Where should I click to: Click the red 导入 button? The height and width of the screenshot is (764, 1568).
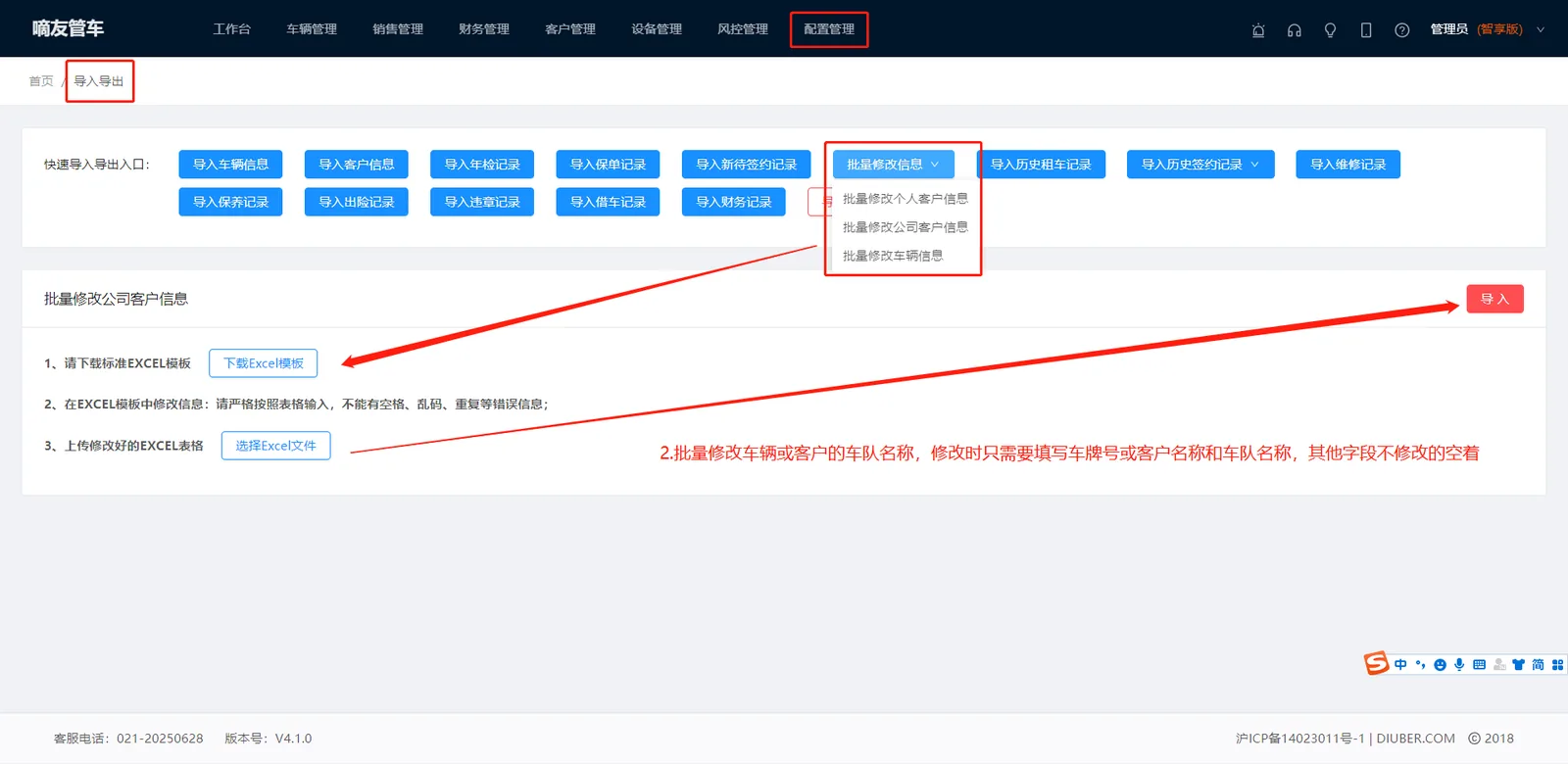pos(1494,299)
